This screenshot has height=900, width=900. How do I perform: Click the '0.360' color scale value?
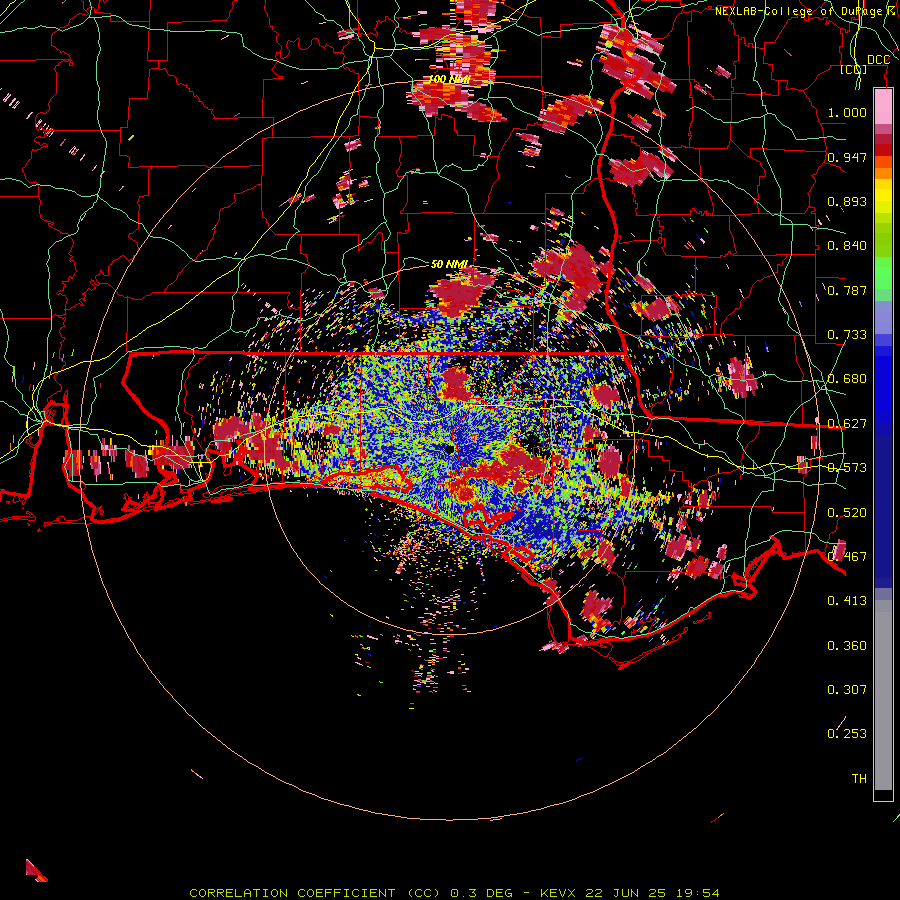tap(847, 646)
